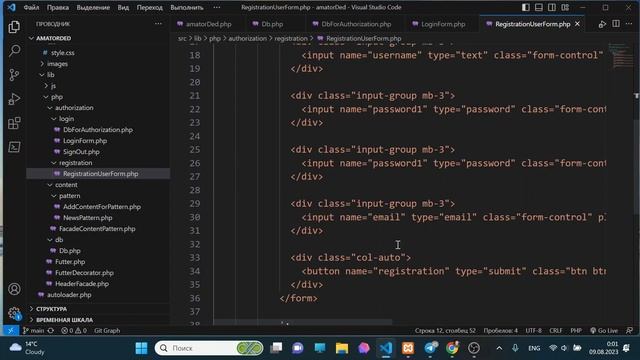Viewport: 640px width, 360px height.
Task: Open the customize layout icon
Action: (x=565, y=7)
